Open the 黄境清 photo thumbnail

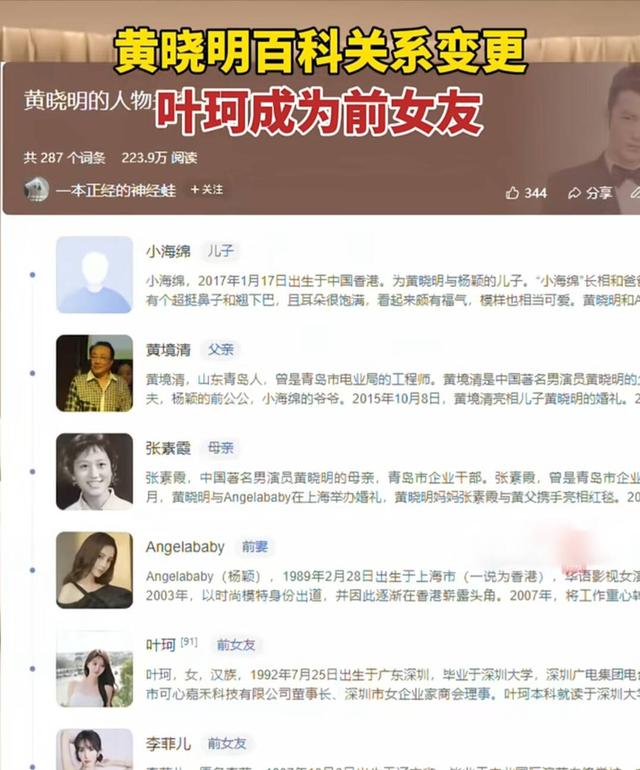click(x=94, y=373)
